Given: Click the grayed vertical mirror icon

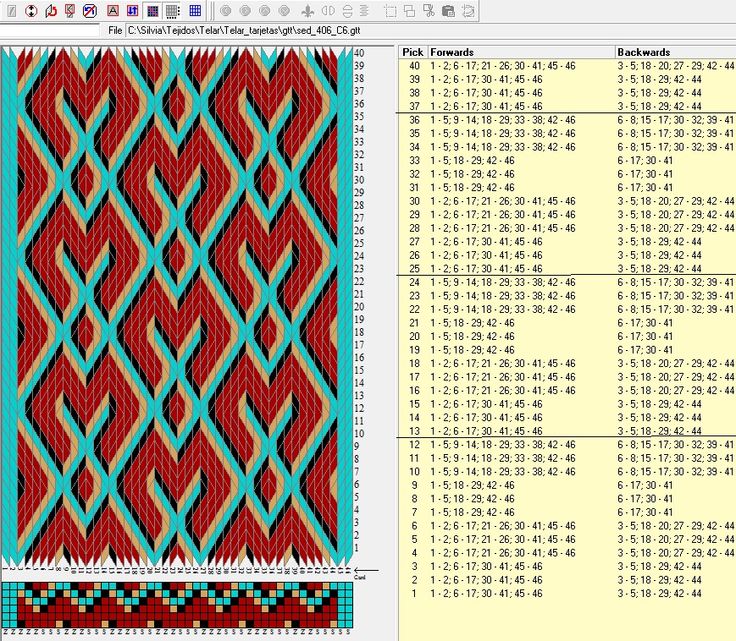Looking at the screenshot, I should click(x=347, y=10).
